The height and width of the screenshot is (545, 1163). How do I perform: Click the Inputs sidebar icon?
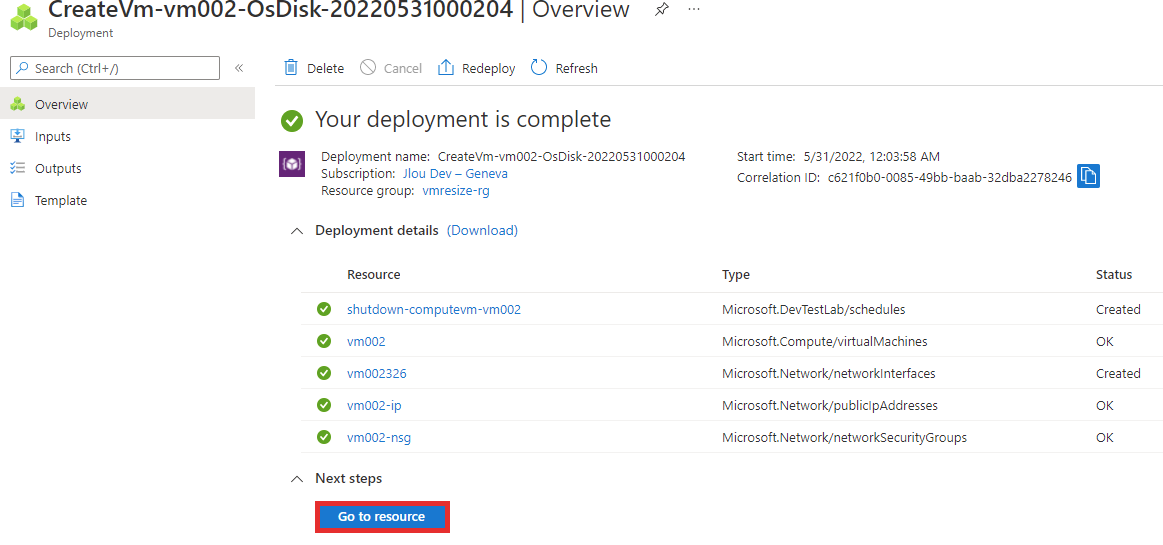(x=18, y=136)
